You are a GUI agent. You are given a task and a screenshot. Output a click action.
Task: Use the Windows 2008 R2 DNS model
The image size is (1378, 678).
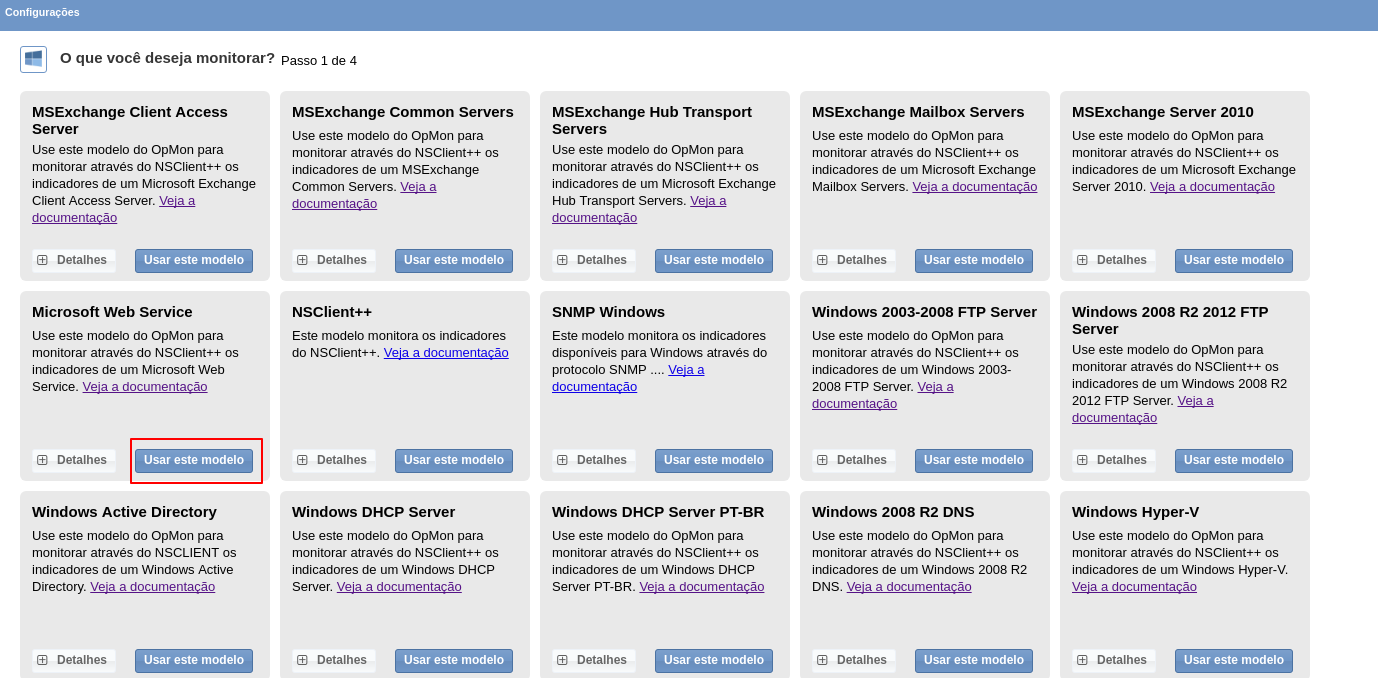point(974,660)
